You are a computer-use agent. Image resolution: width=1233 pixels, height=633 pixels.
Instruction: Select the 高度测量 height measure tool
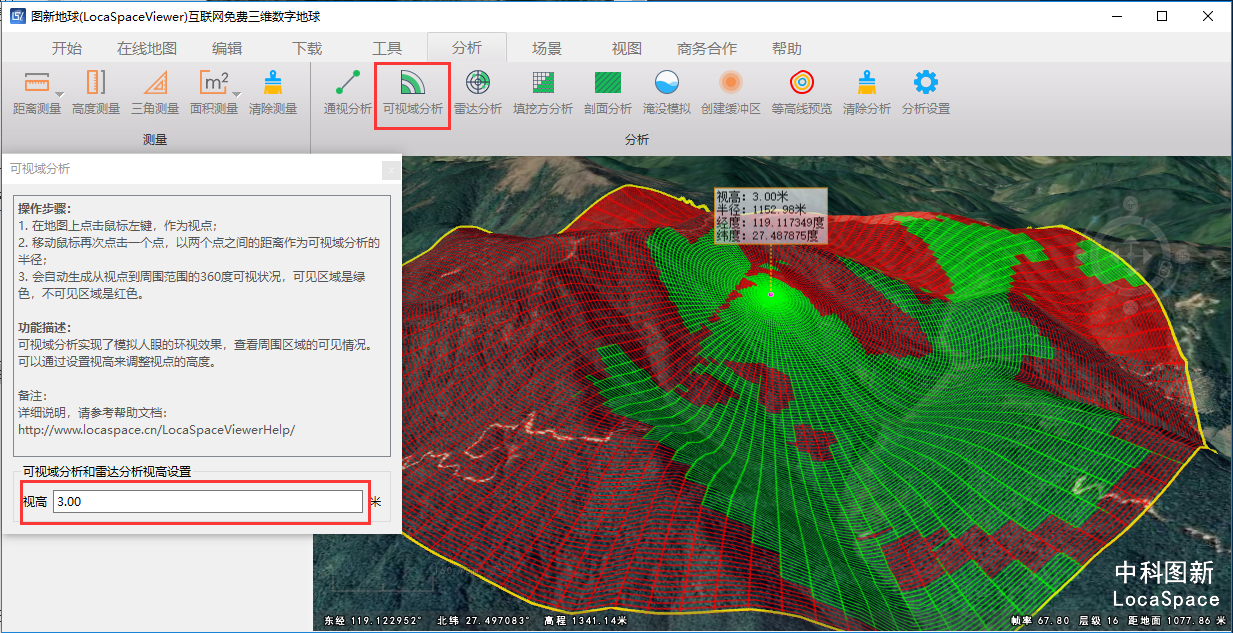(96, 92)
